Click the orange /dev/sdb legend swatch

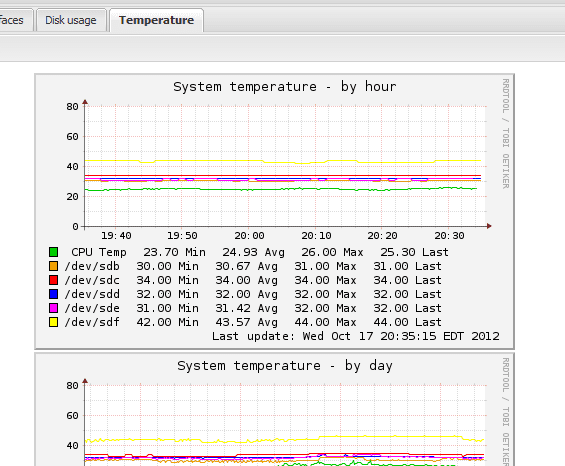[53, 266]
